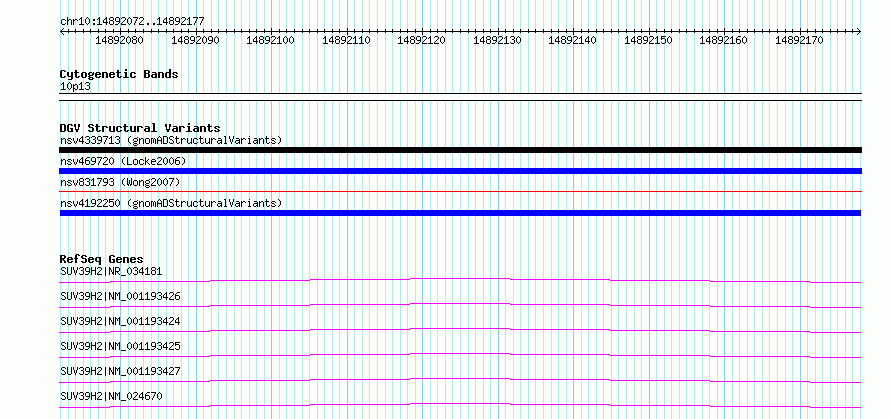
Task: Open variant nsv831793 (Wong2007) label
Action: tap(120, 182)
